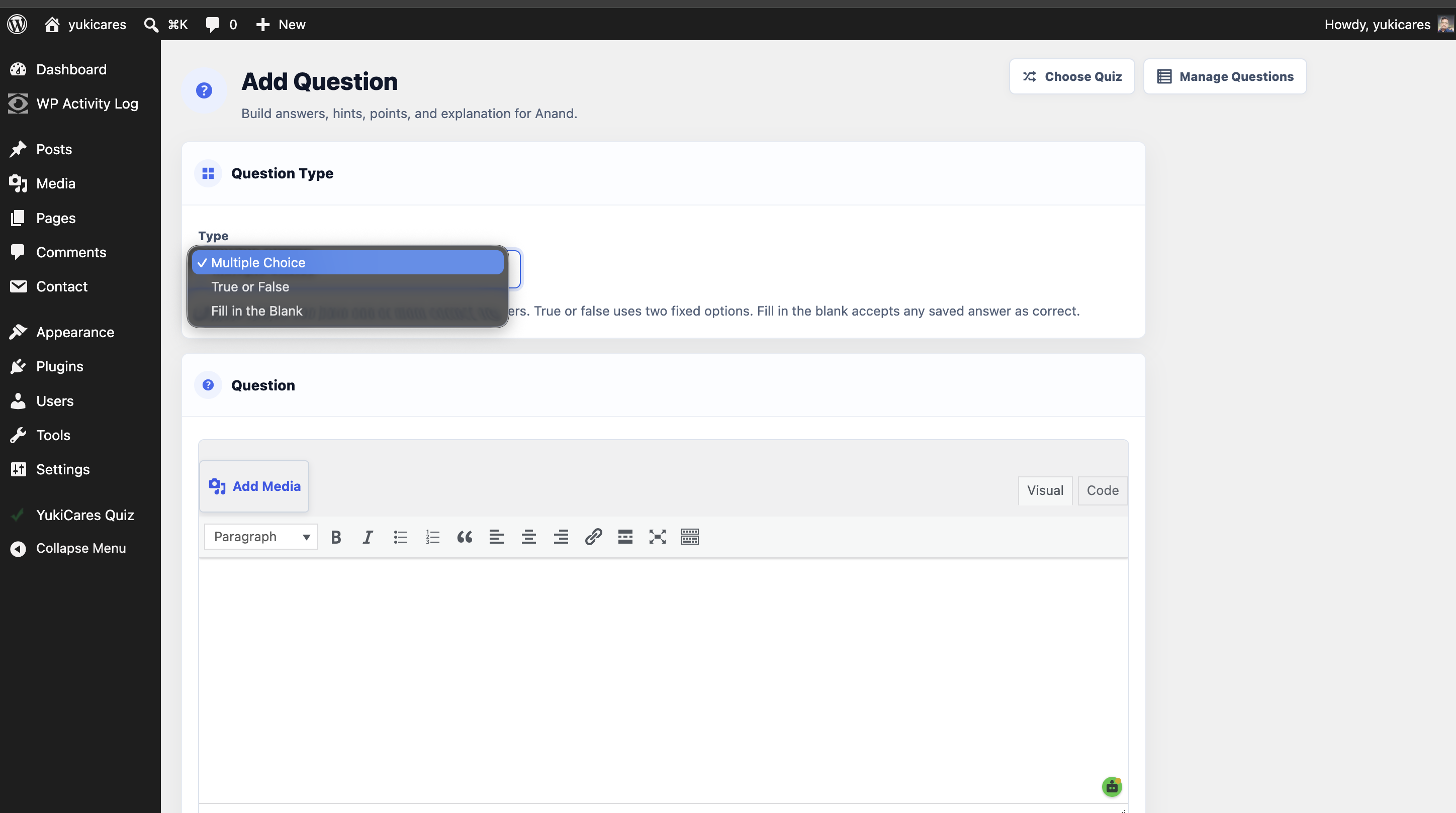
Task: Insert or edit link
Action: [593, 537]
